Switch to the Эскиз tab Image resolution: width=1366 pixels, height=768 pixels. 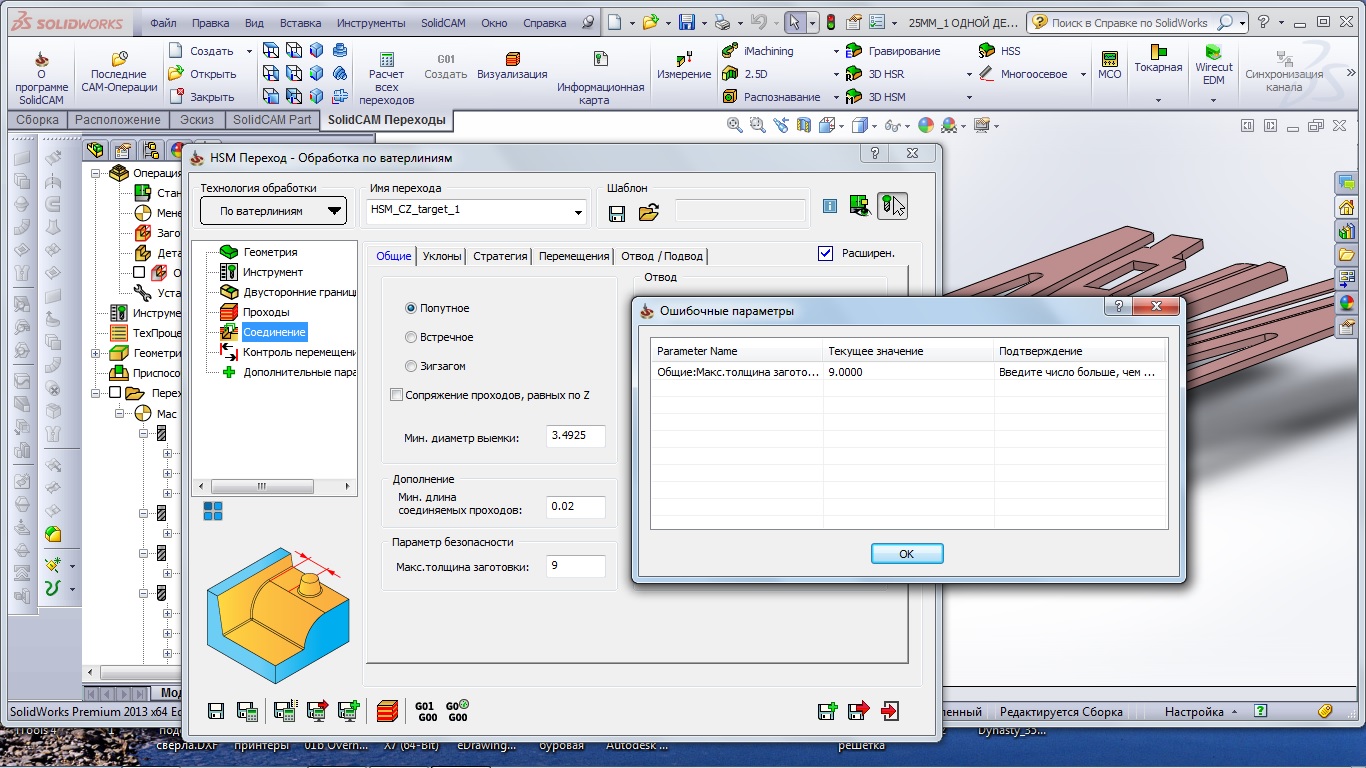pos(197,120)
